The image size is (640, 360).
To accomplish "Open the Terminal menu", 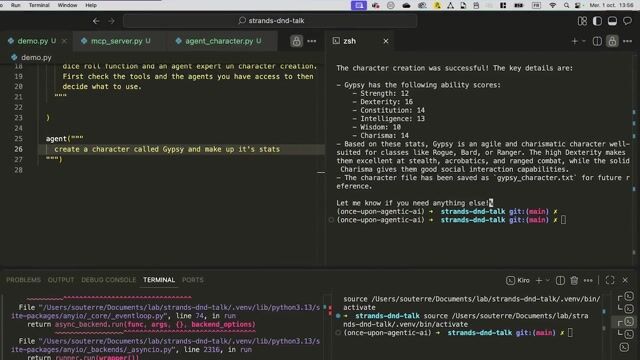I will [x=39, y=5].
